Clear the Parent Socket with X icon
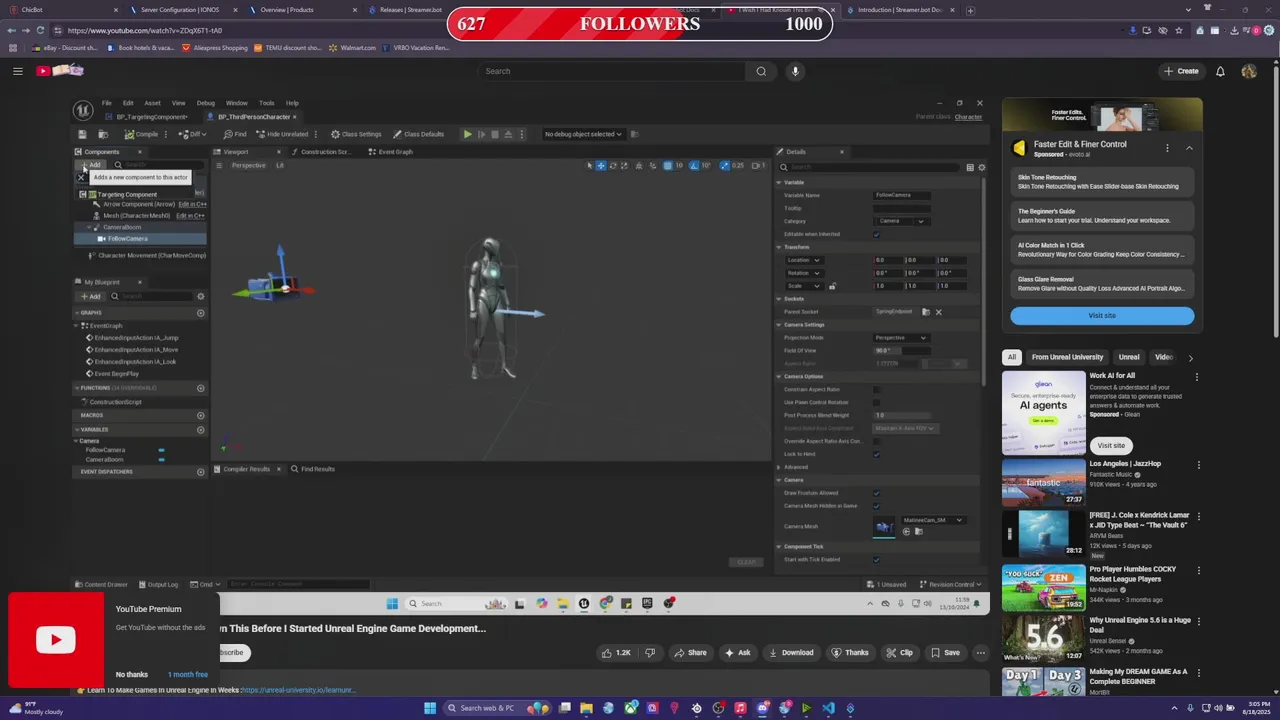The width and height of the screenshot is (1280, 720). click(x=938, y=312)
